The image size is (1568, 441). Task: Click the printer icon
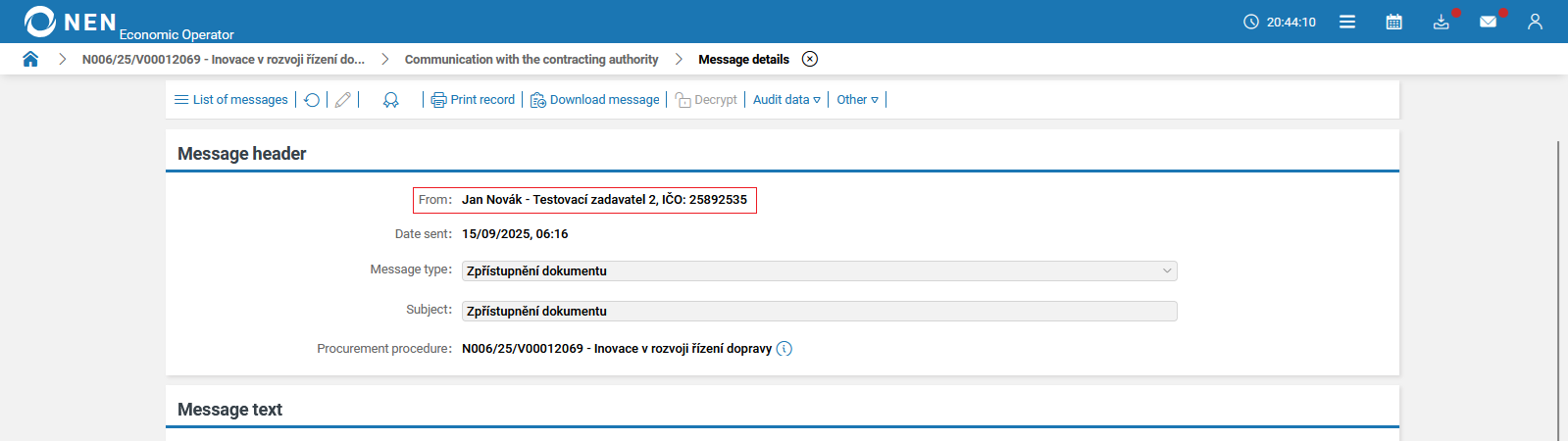(x=438, y=100)
